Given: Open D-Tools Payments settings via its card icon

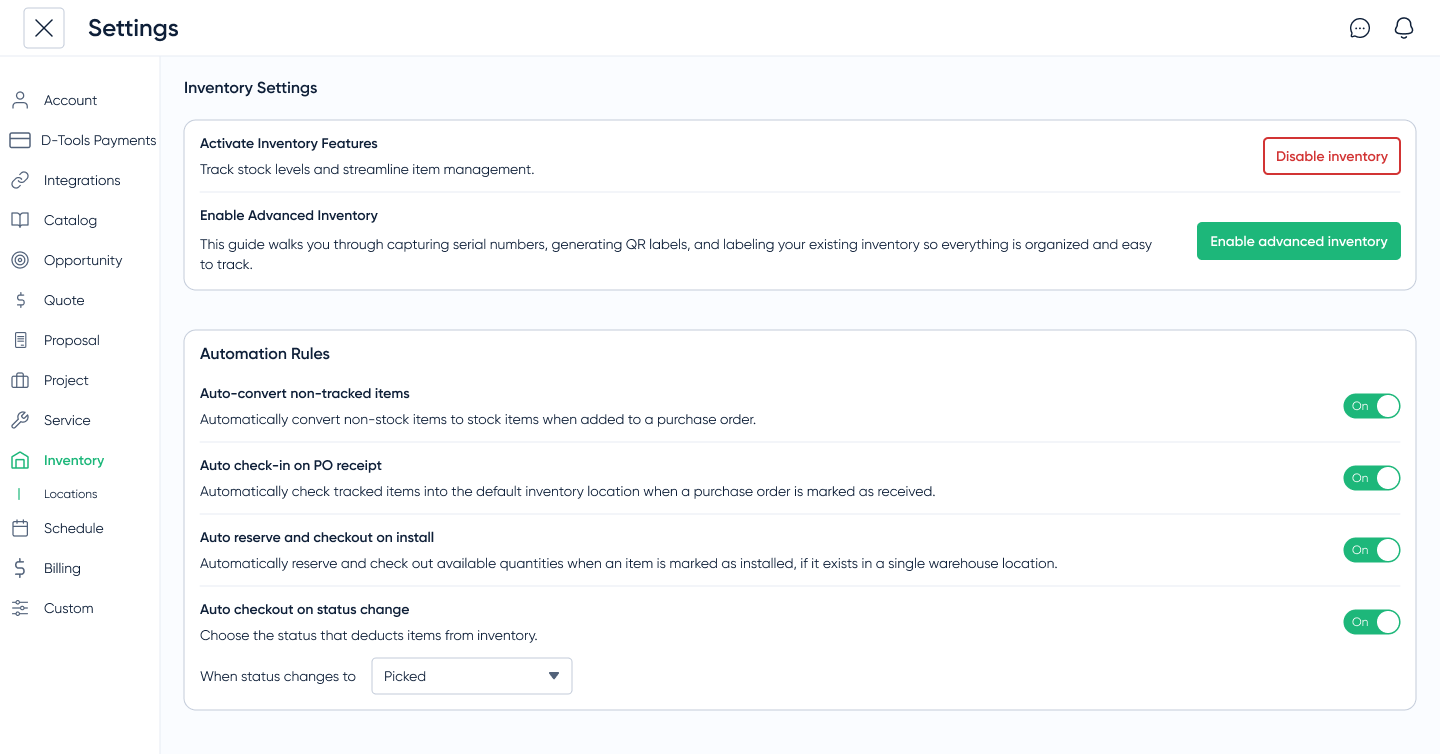Looking at the screenshot, I should (x=19, y=140).
